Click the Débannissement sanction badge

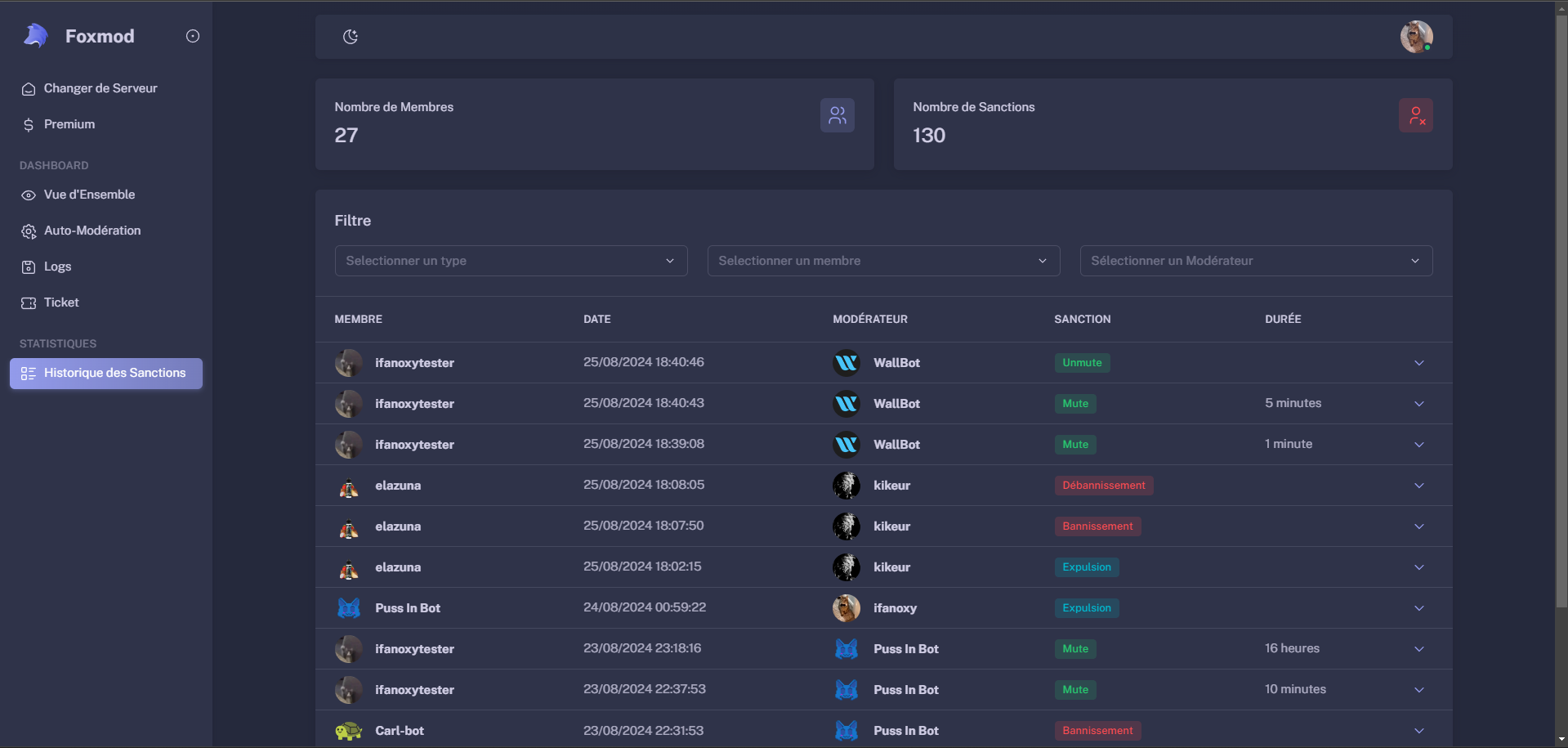click(x=1103, y=486)
